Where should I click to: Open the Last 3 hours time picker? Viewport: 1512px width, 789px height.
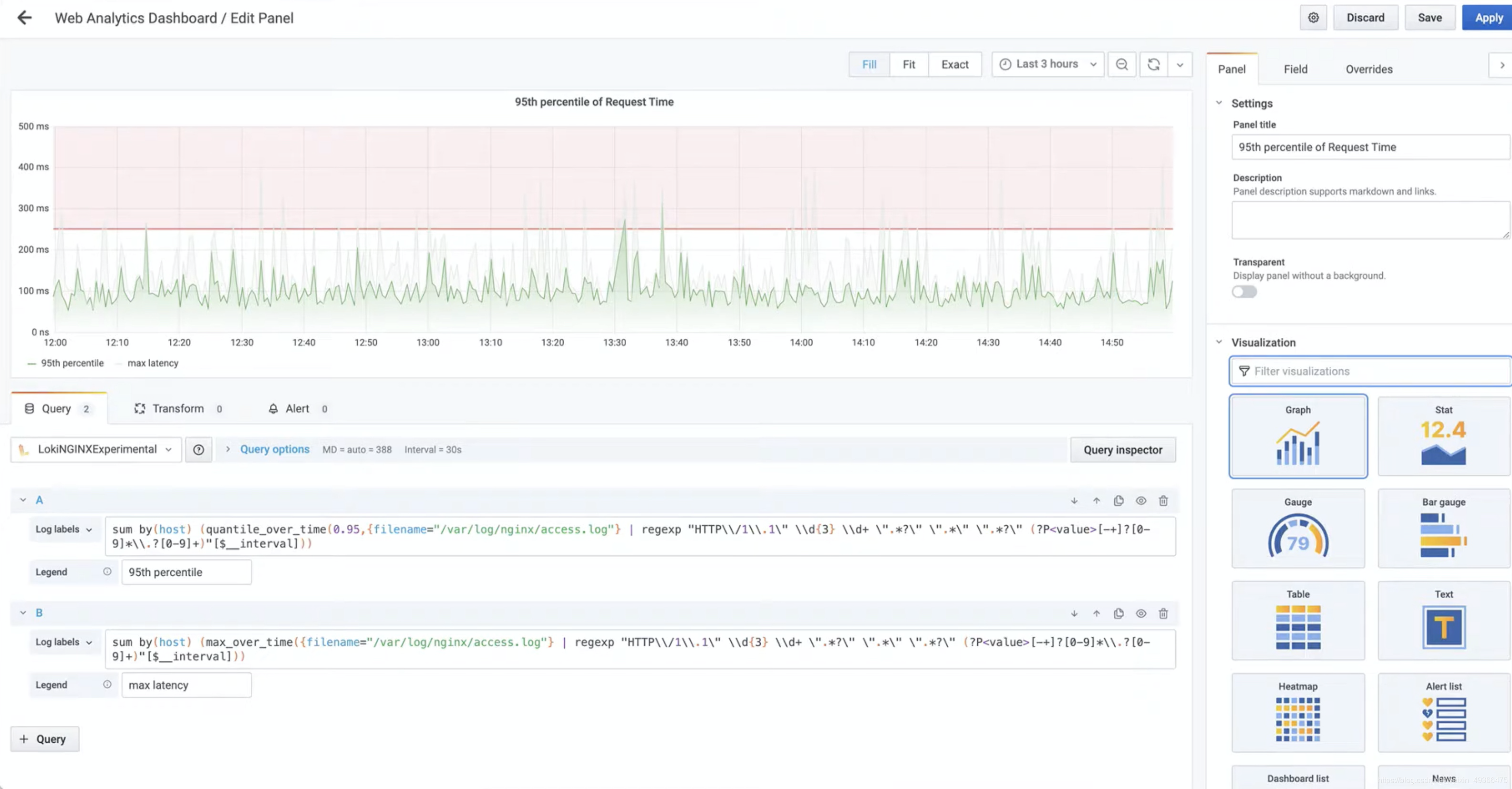[1046, 64]
